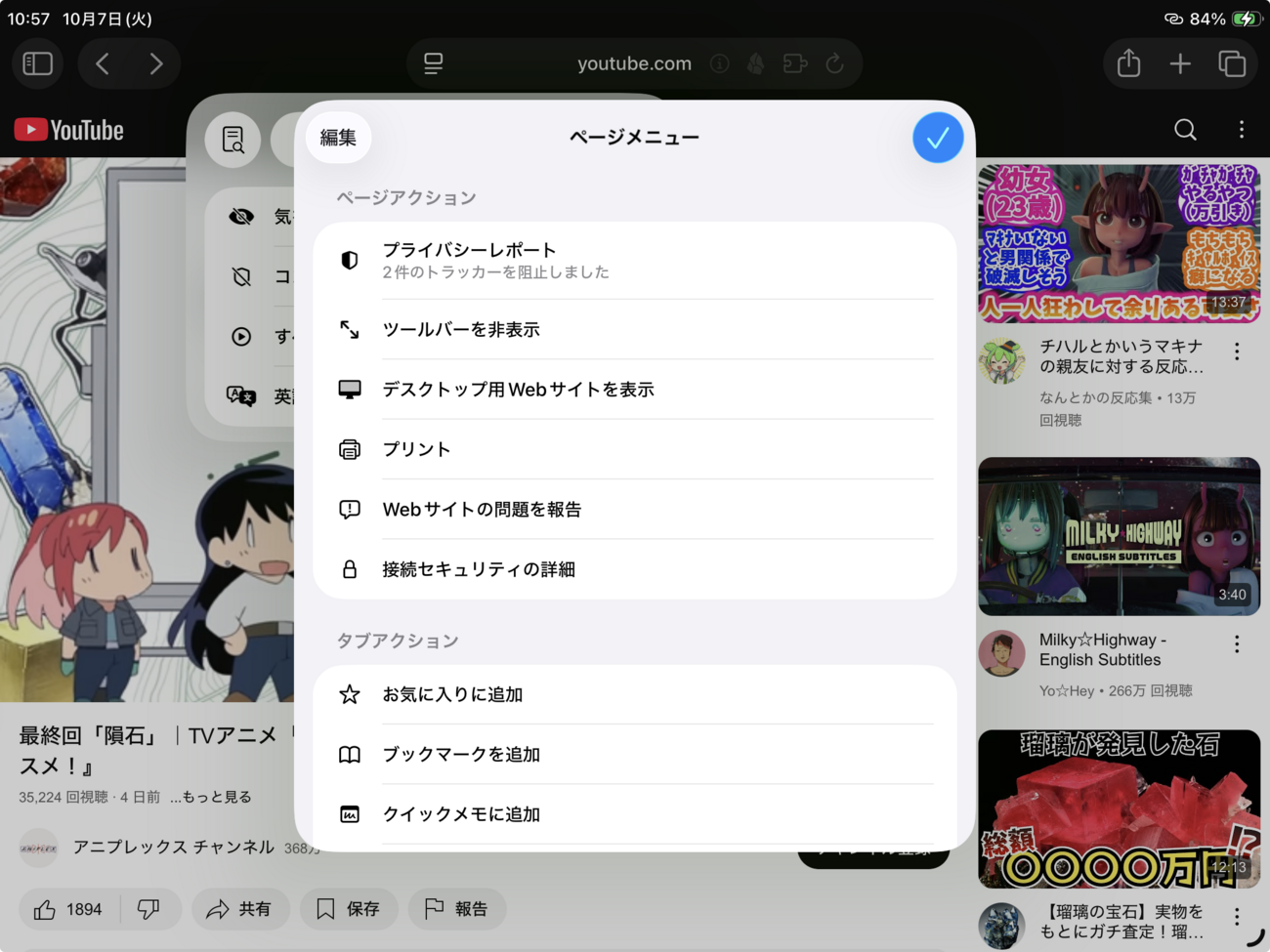Open the 12:13 red crystal thumbnail

pyautogui.click(x=1119, y=808)
